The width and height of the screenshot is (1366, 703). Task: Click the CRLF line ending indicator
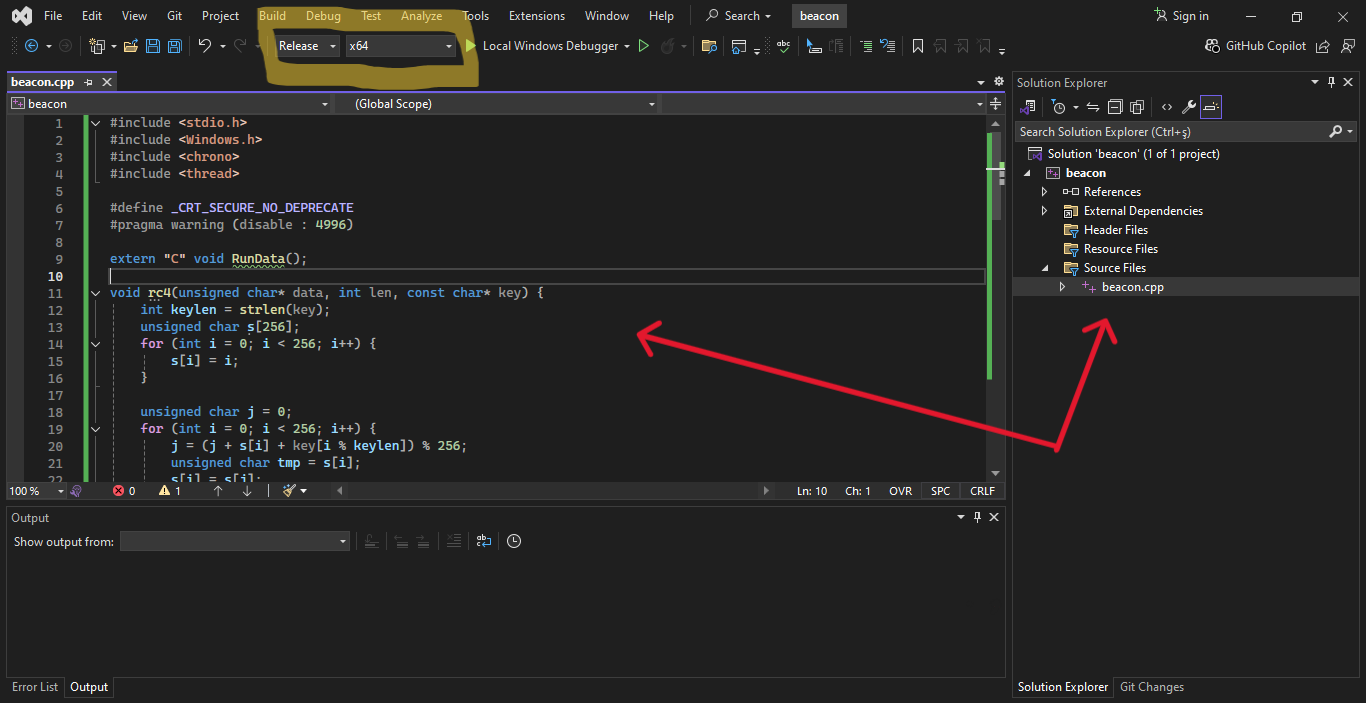click(982, 491)
